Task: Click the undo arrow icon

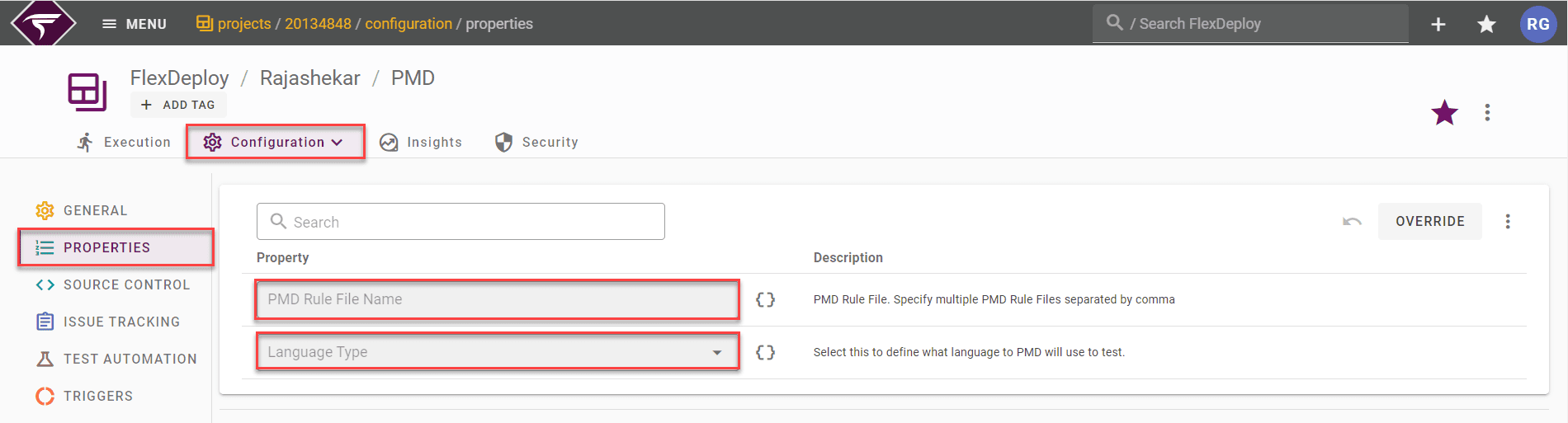Action: coord(1352,221)
